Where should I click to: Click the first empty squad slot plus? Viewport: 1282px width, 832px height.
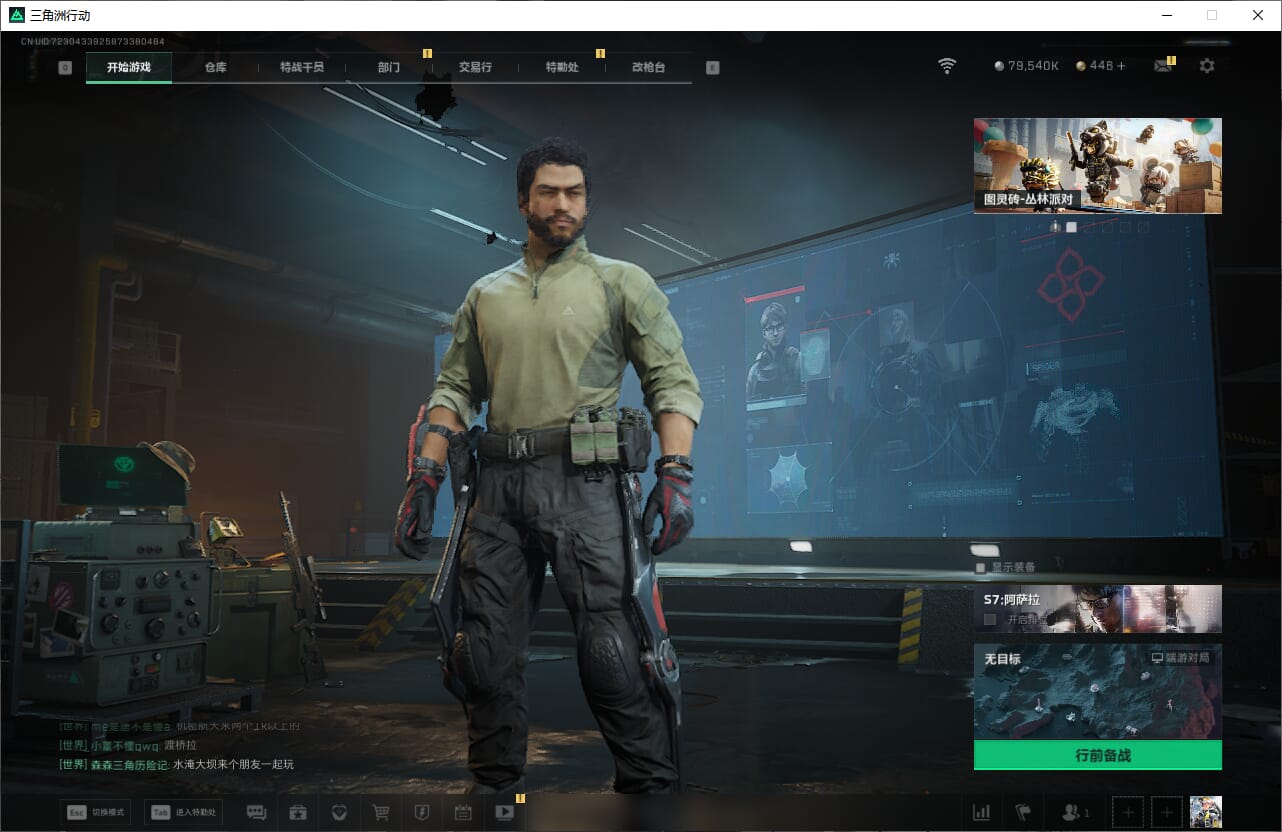coord(1128,812)
